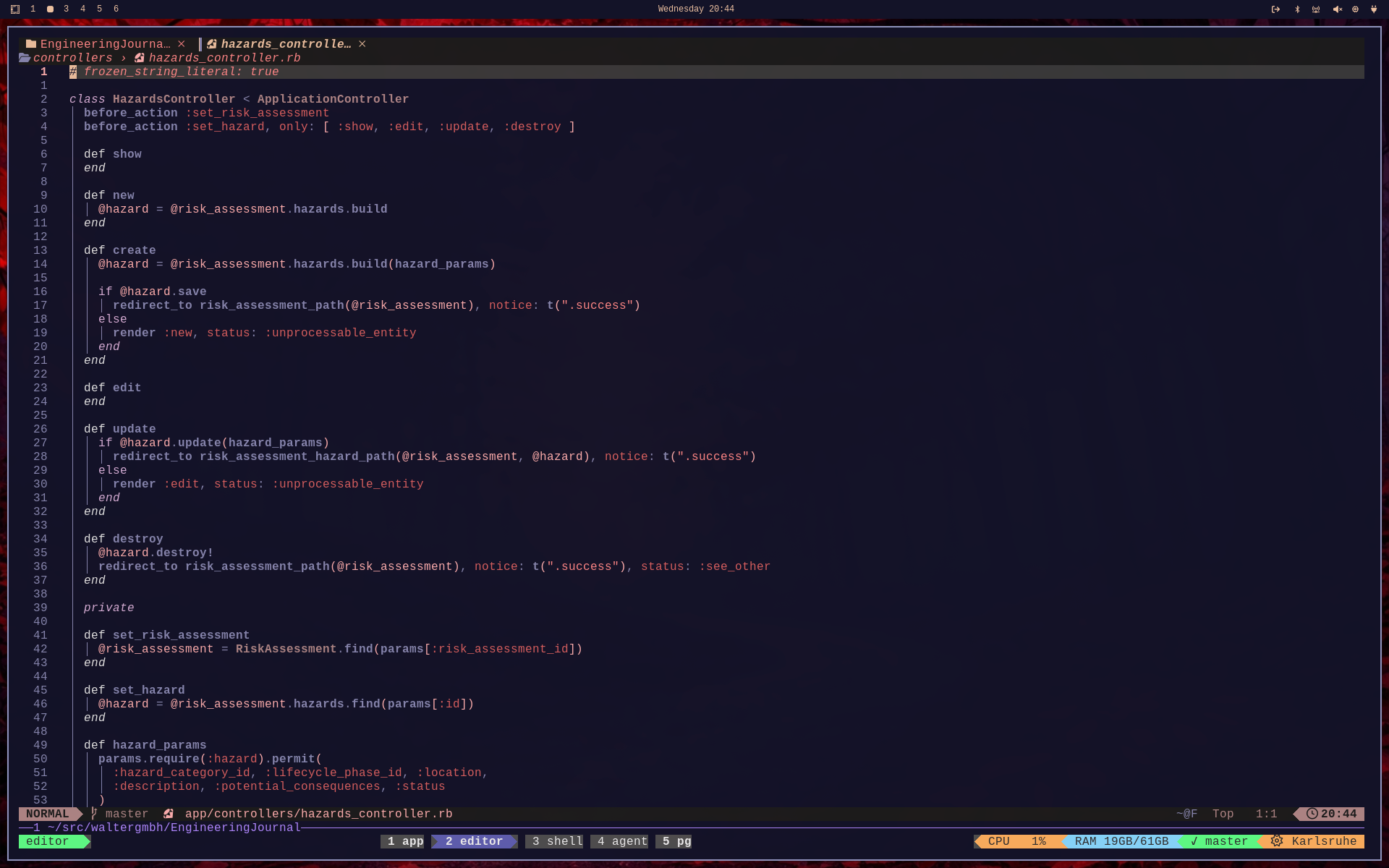The height and width of the screenshot is (868, 1389).
Task: Toggle the muted speaker icon
Action: 1337,9
